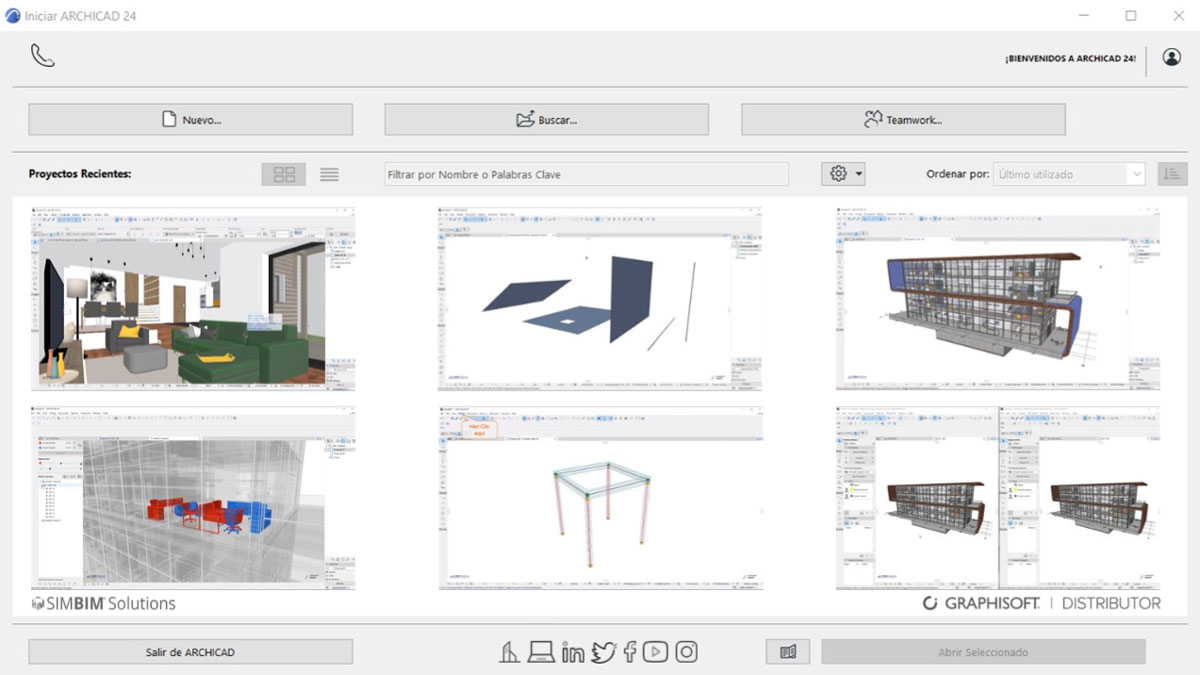Image resolution: width=1200 pixels, height=675 pixels.
Task: Select the project with floating slab shapes
Action: coord(600,298)
